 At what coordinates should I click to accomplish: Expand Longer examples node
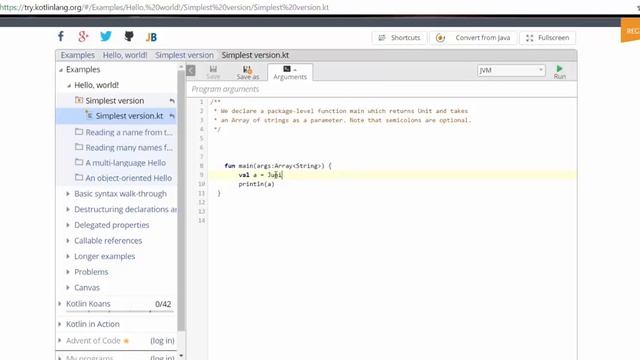tap(68, 256)
